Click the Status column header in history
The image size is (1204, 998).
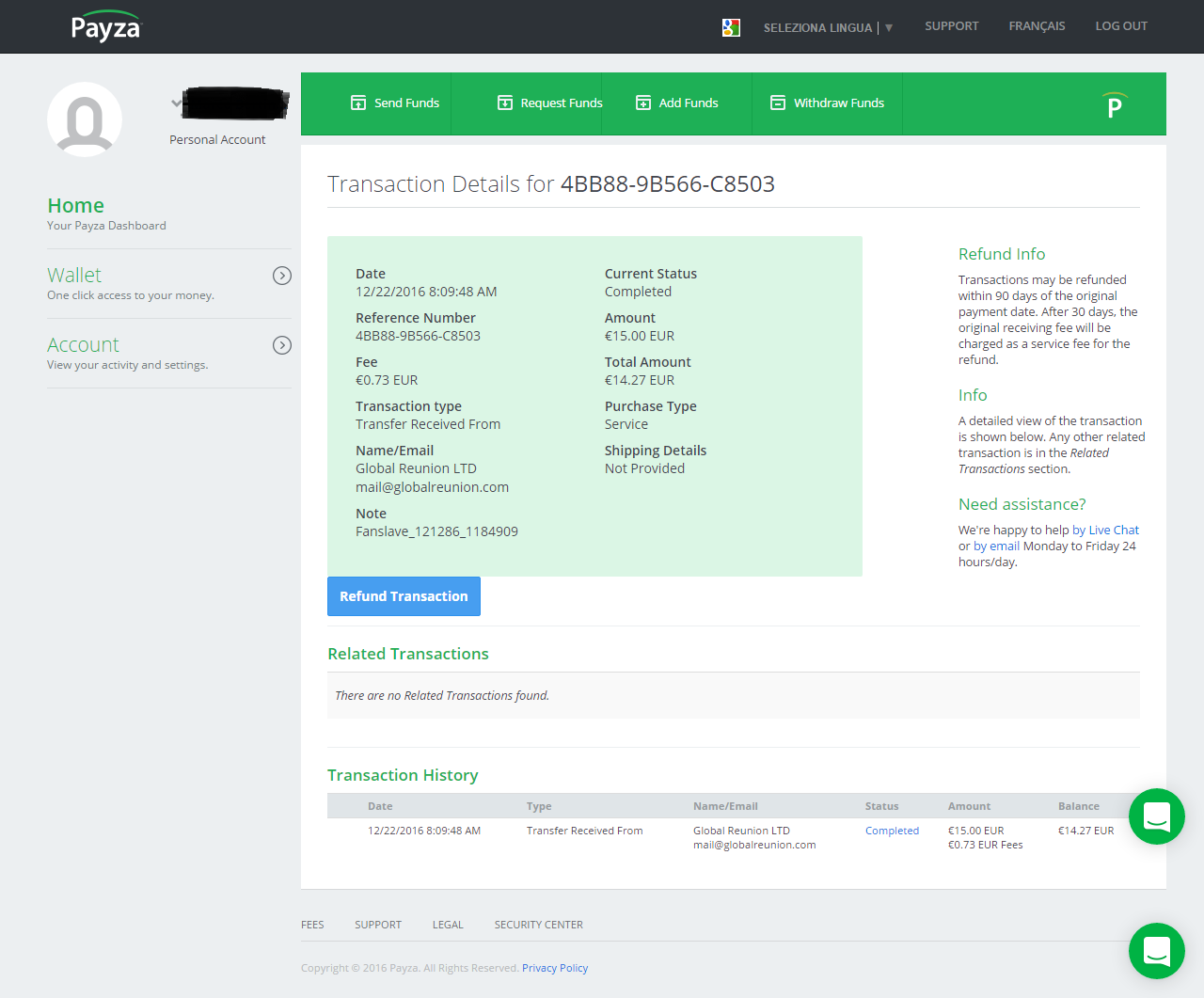click(882, 806)
